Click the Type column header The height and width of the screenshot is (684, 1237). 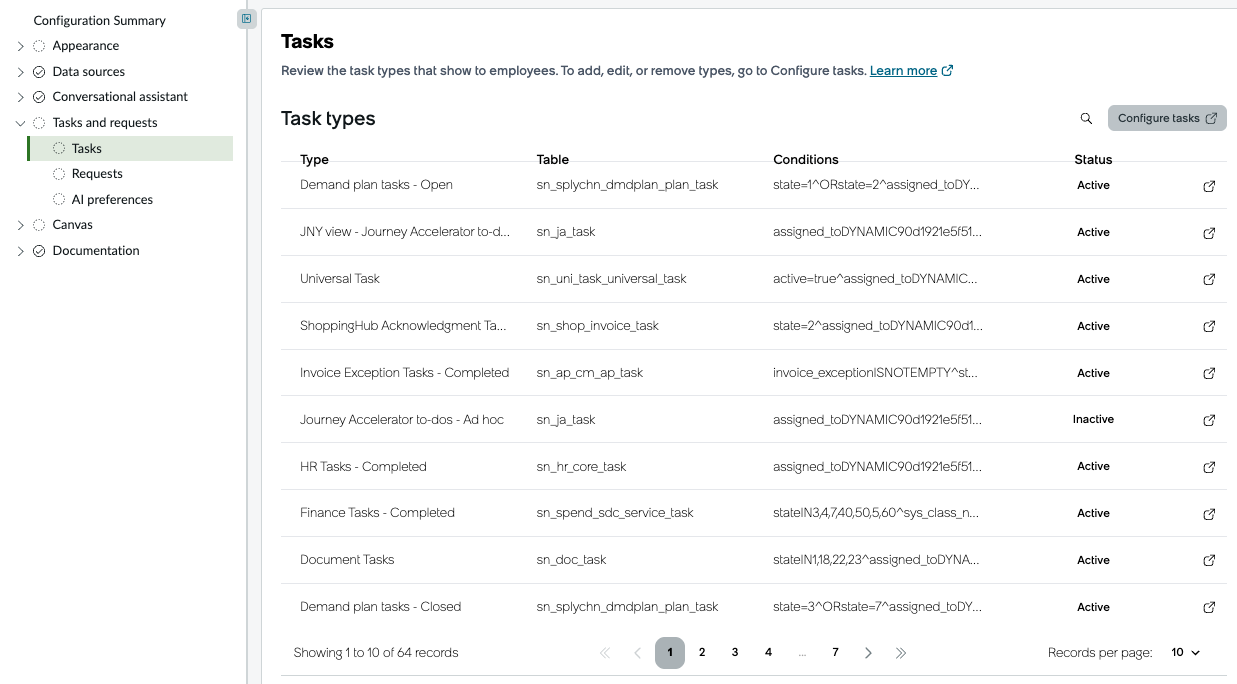pos(314,160)
